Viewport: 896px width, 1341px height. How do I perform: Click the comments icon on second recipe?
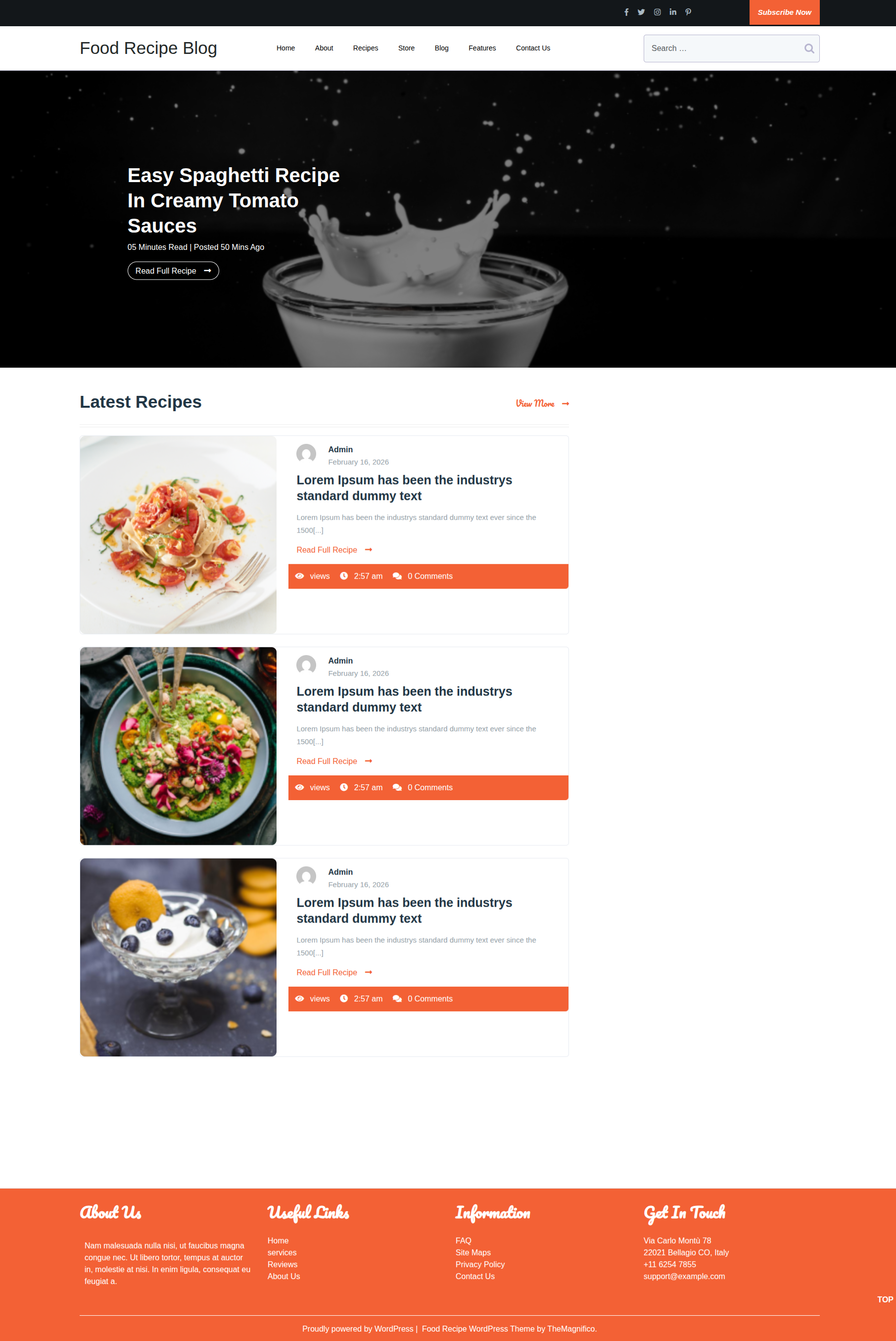click(x=397, y=787)
